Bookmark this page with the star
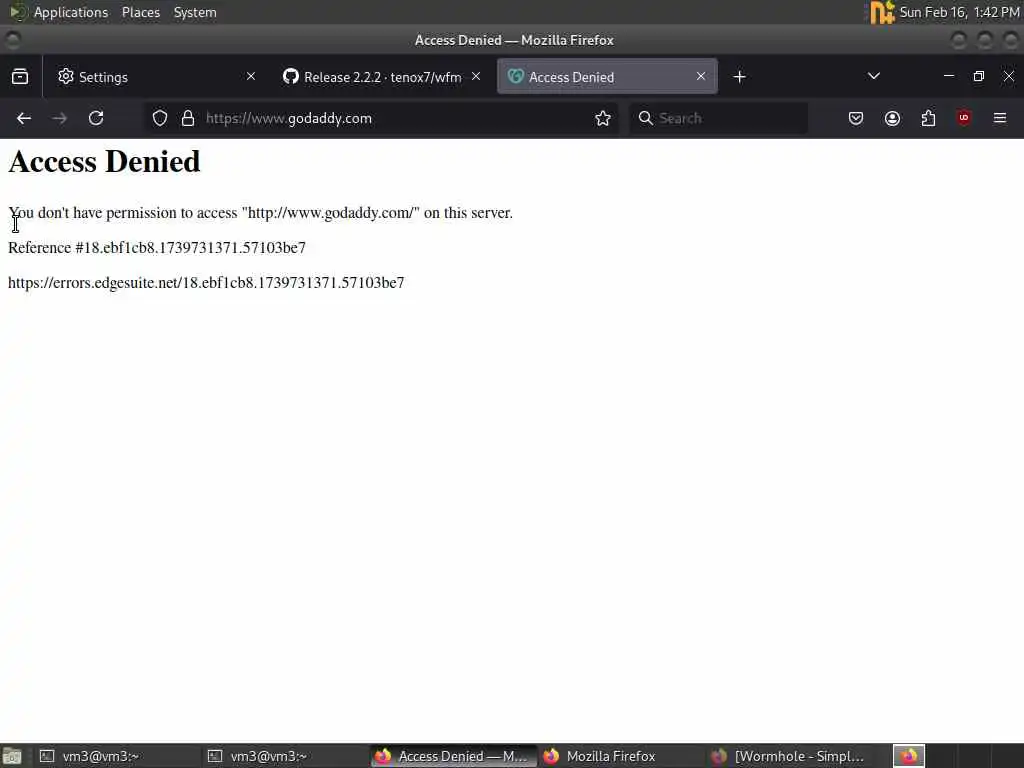Screen dimensions: 1024x768 603,118
